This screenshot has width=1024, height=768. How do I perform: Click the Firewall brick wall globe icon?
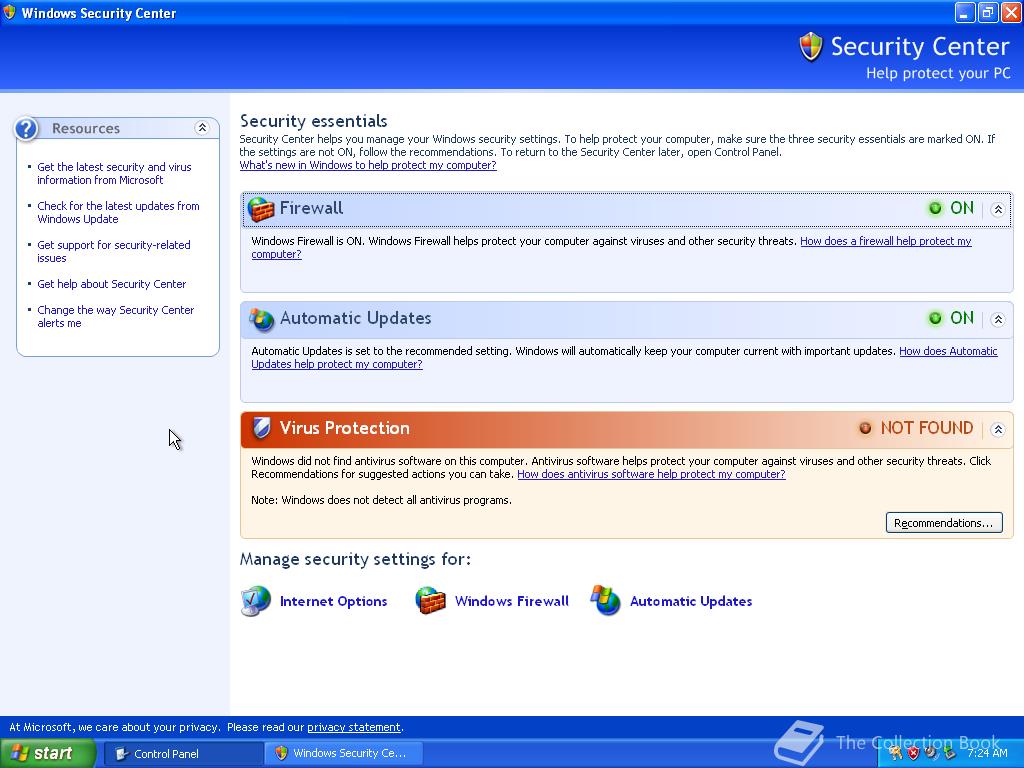point(261,209)
